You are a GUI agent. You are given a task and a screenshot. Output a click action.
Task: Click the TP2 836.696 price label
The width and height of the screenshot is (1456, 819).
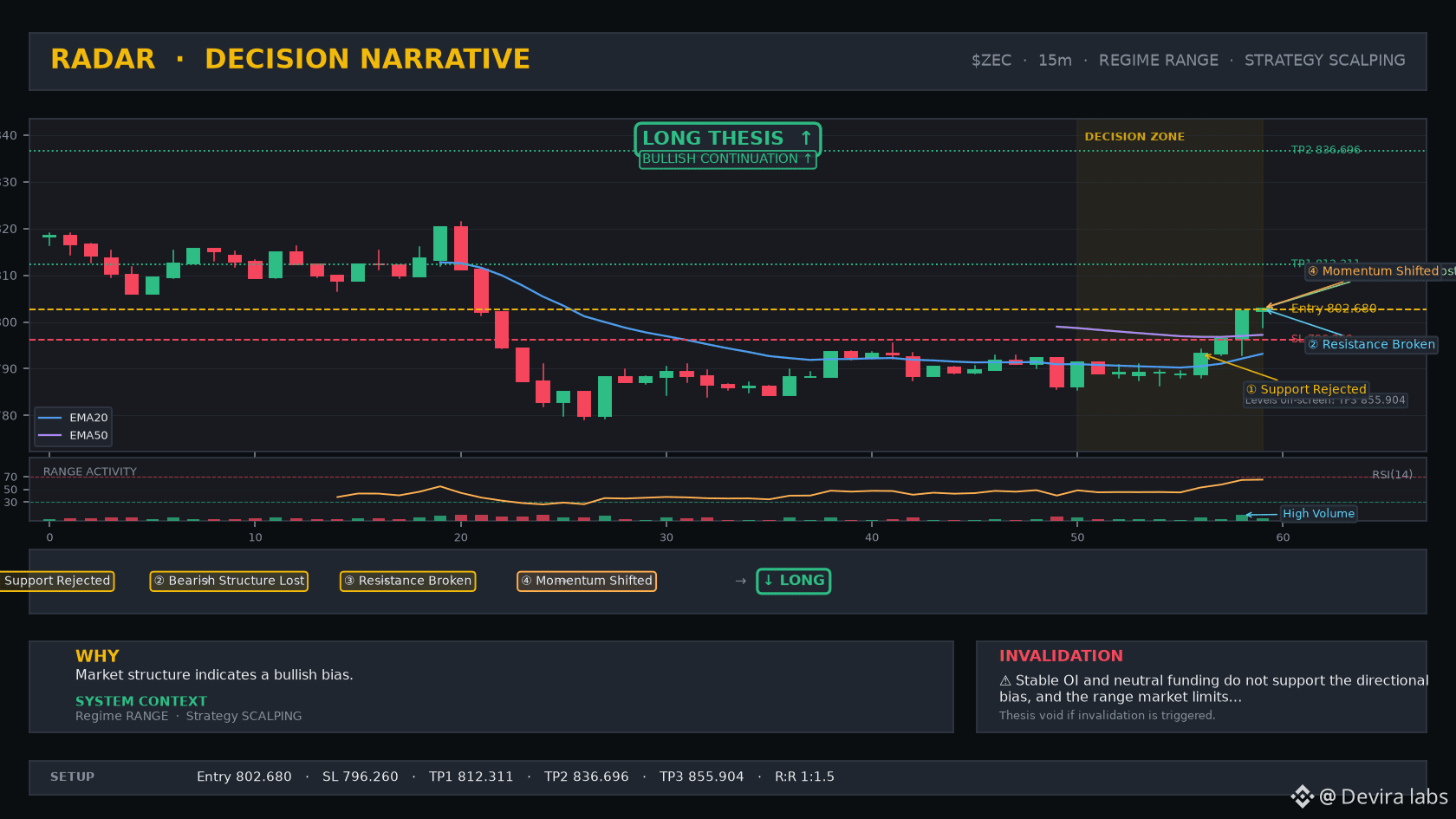coord(1325,150)
